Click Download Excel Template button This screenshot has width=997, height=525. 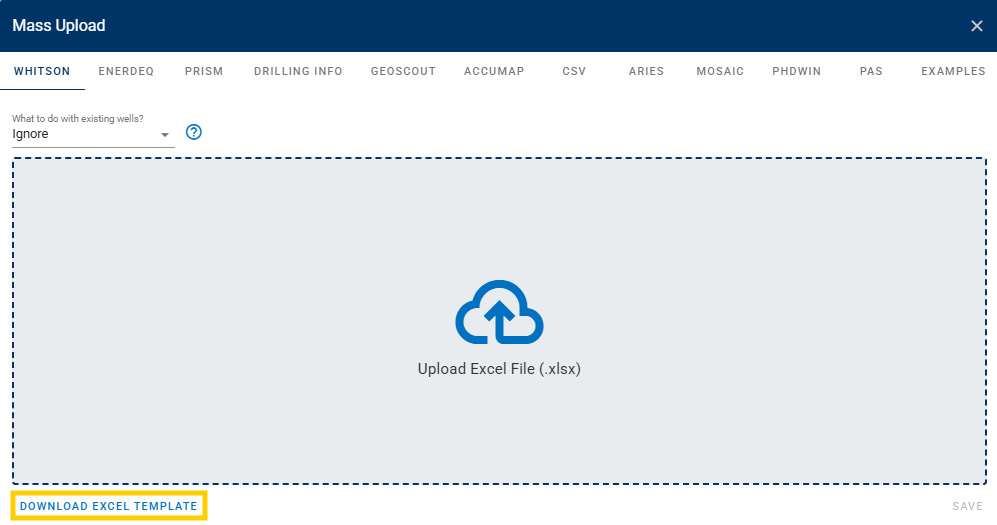(109, 506)
